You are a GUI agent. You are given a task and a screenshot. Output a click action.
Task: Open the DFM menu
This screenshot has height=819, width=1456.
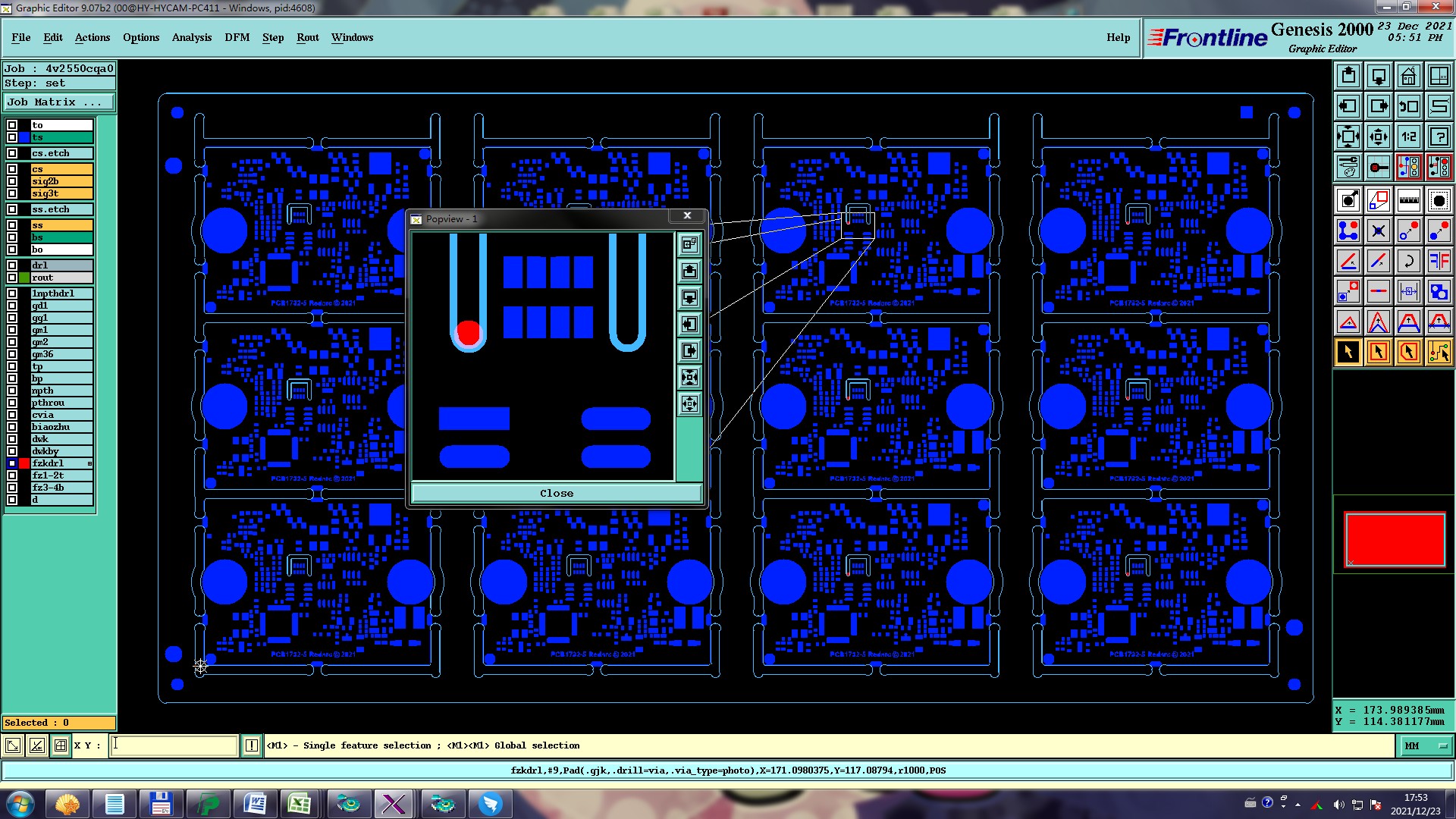click(x=237, y=37)
